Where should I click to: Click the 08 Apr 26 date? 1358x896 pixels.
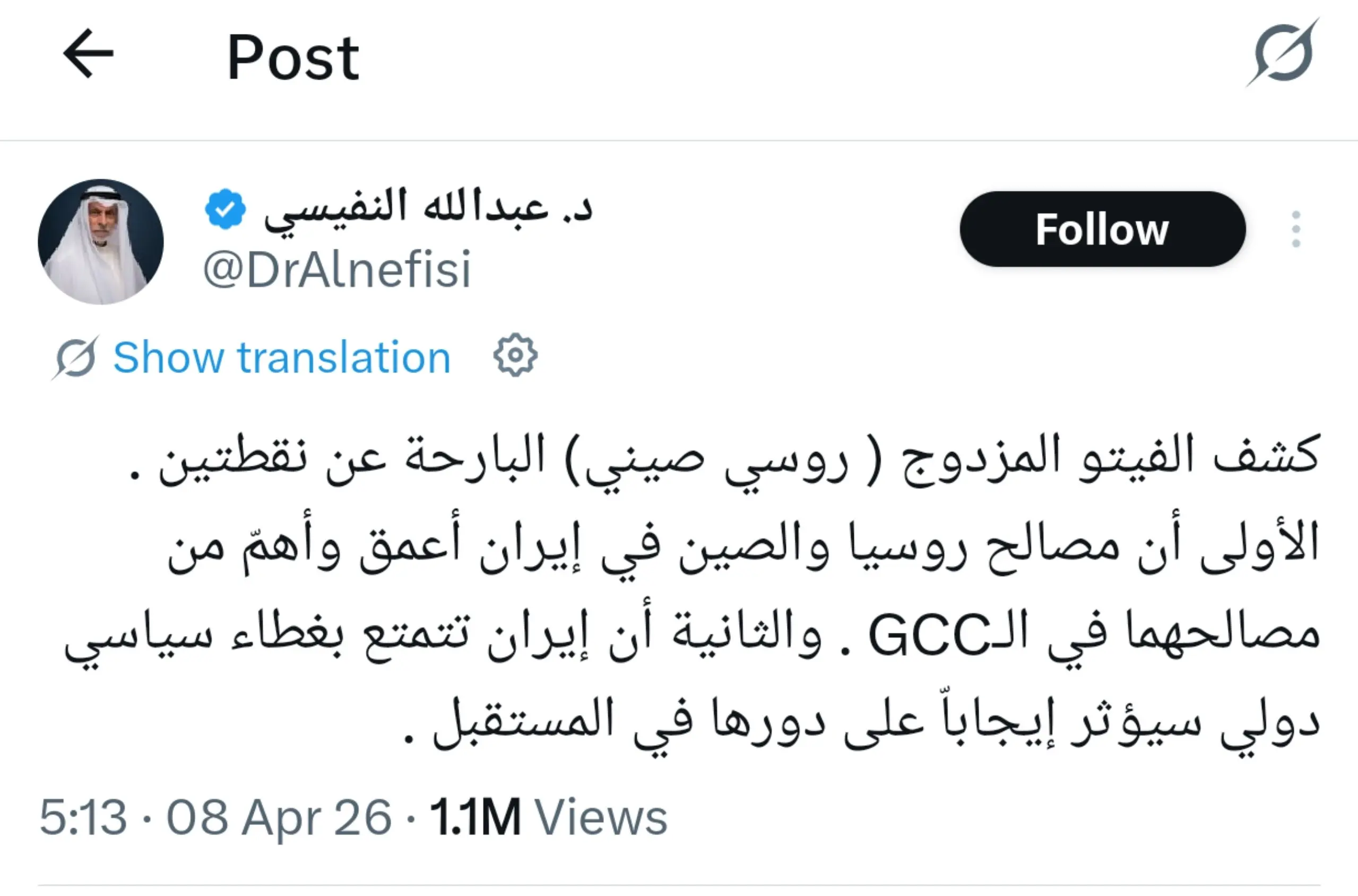279,817
